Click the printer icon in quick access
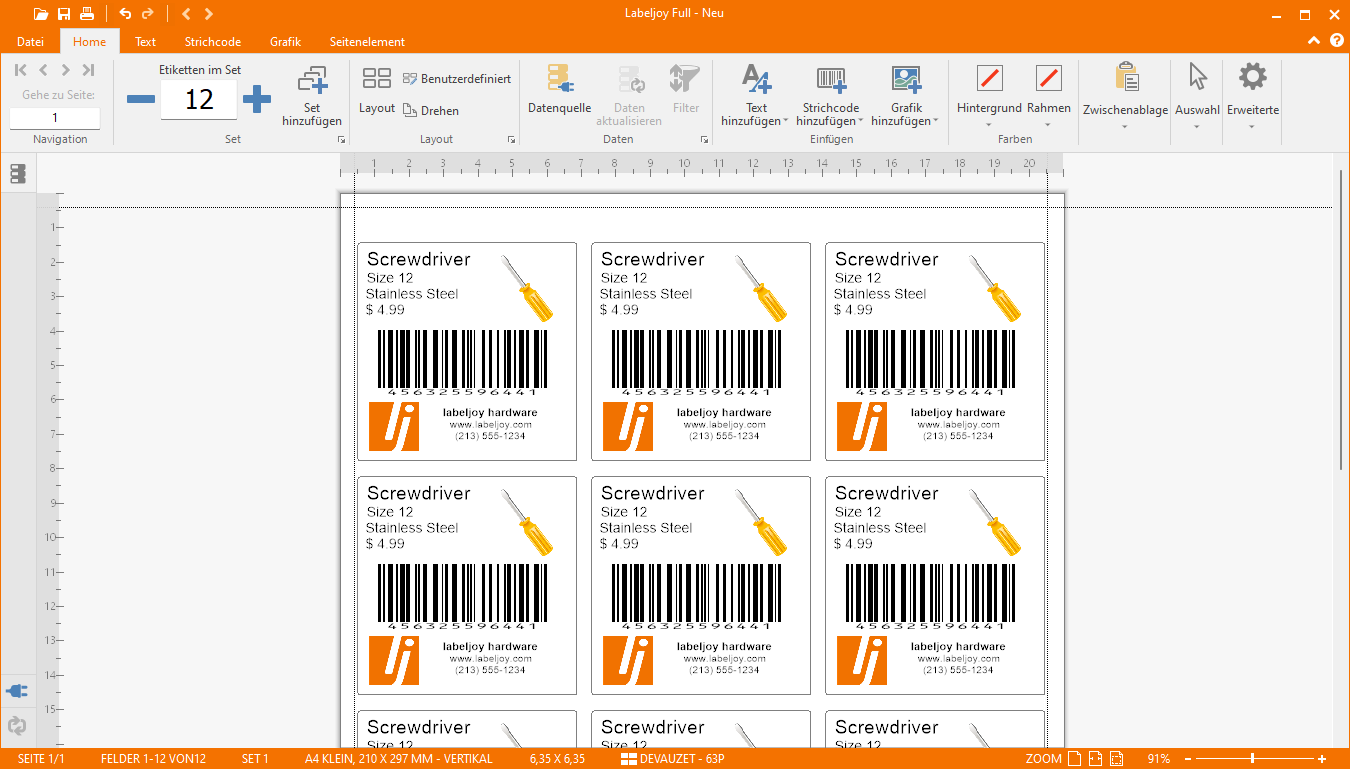 click(87, 14)
